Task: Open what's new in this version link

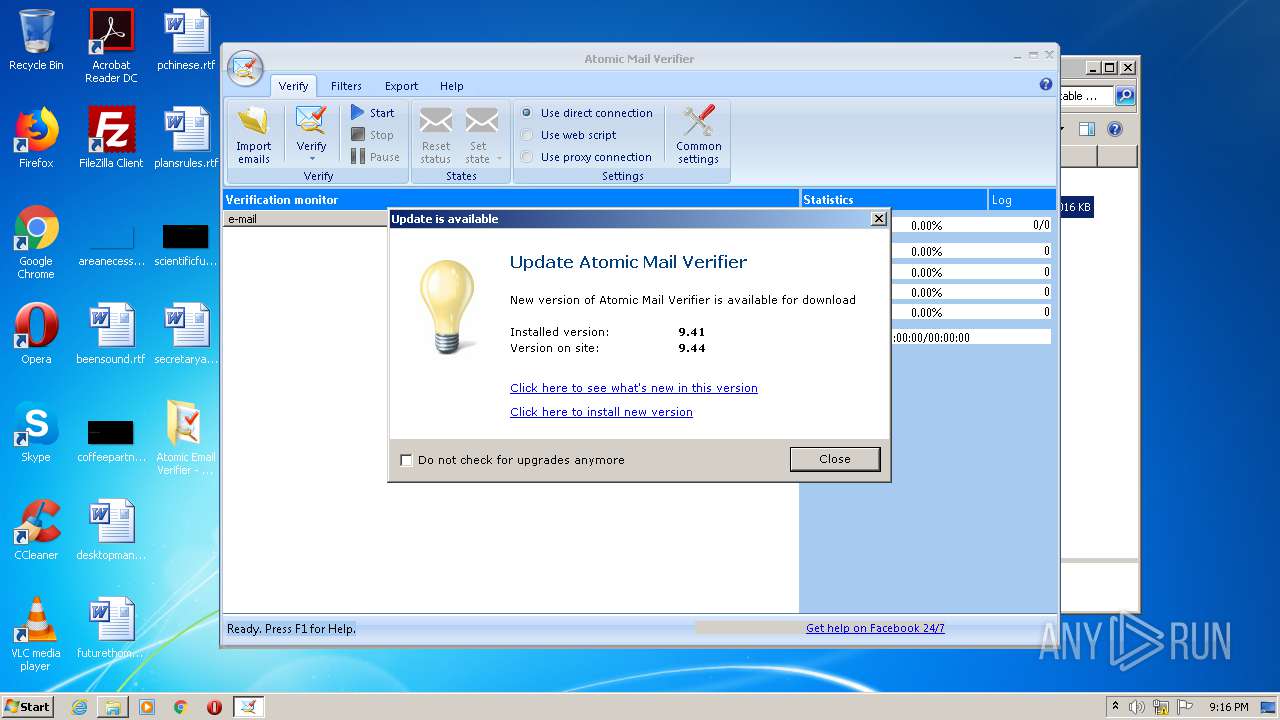Action: point(634,388)
